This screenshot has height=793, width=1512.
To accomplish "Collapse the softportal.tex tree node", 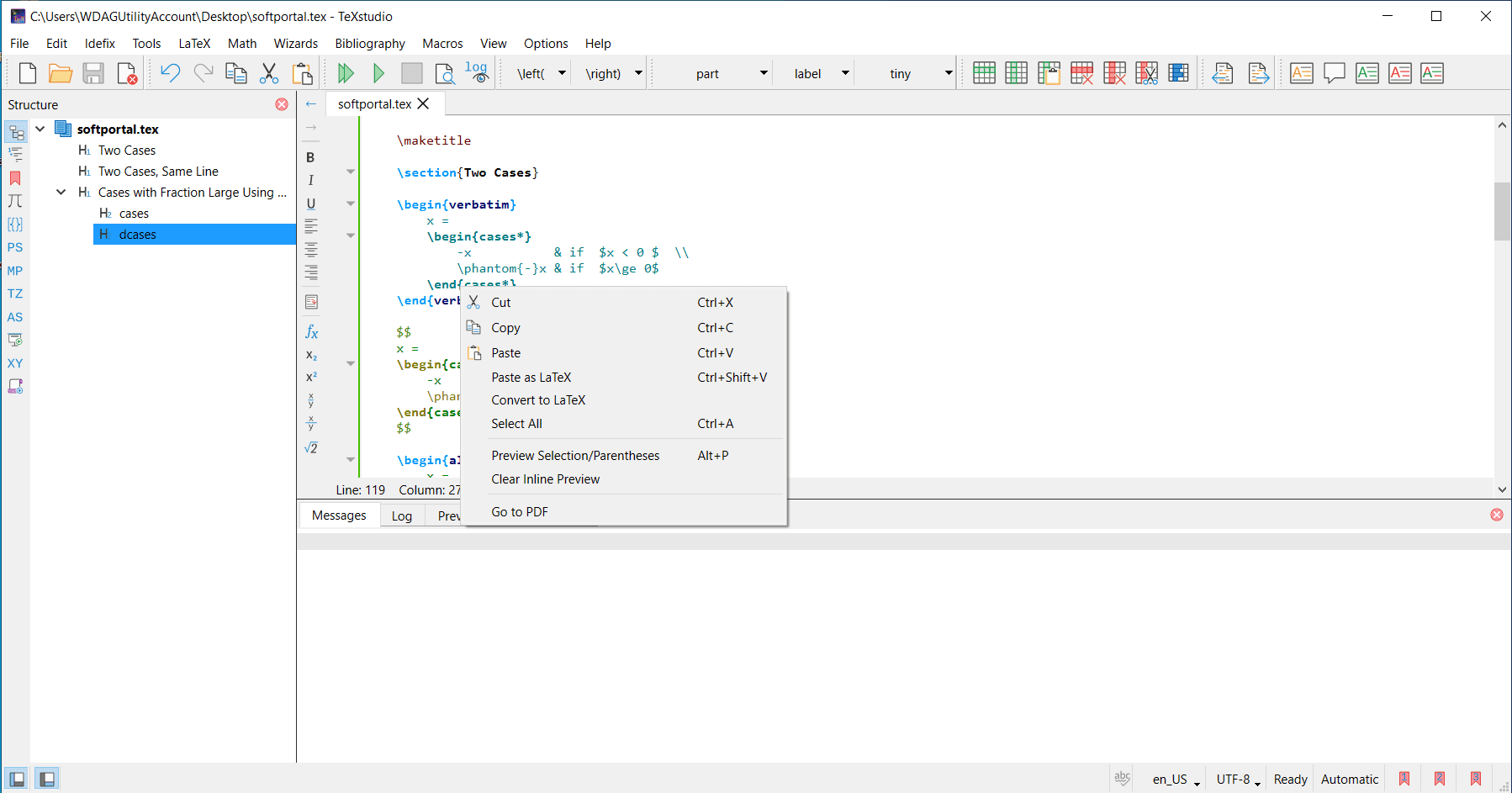I will pyautogui.click(x=40, y=129).
